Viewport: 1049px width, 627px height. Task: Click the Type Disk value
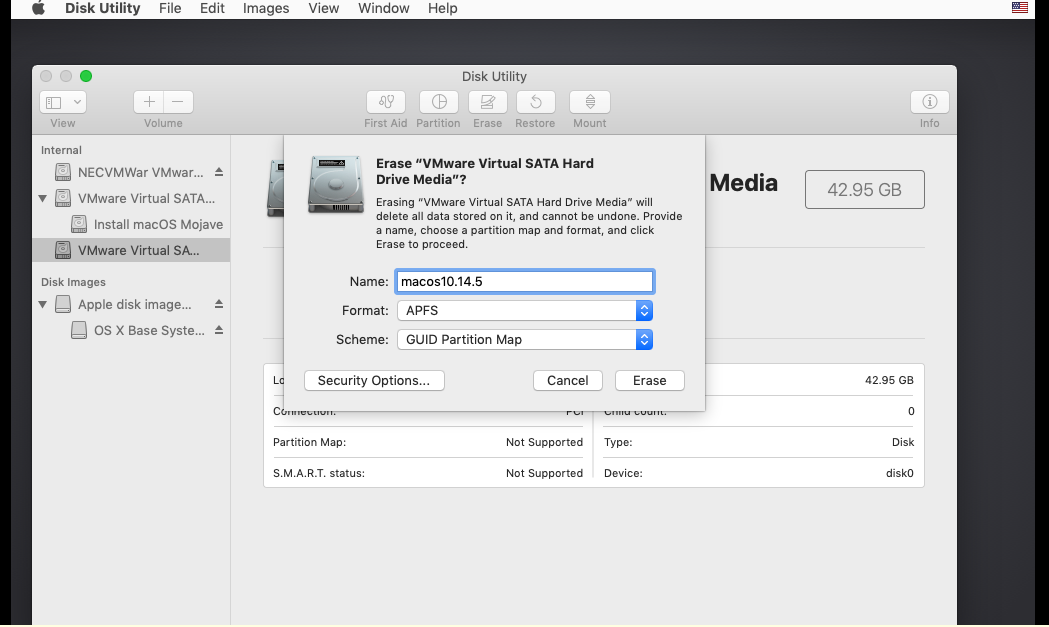pos(902,442)
